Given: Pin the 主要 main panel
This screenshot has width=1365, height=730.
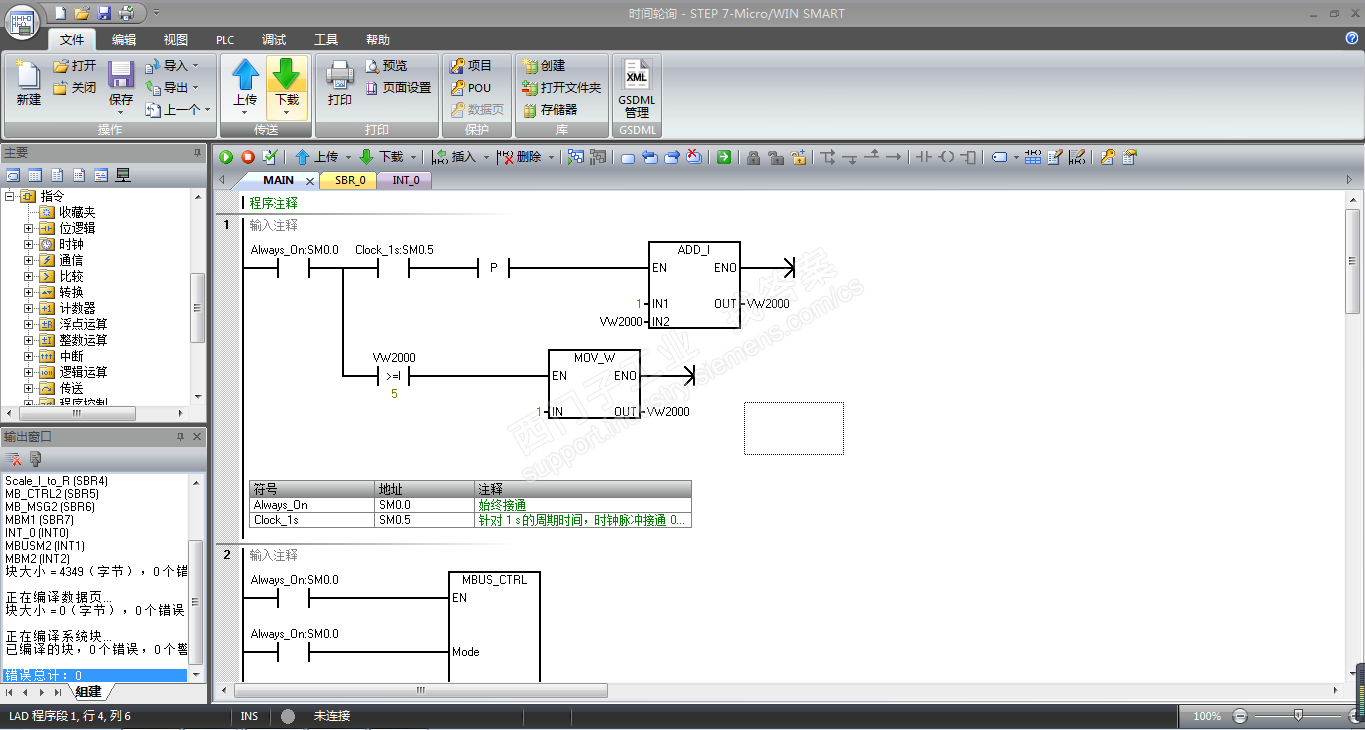Looking at the screenshot, I should 197,153.
